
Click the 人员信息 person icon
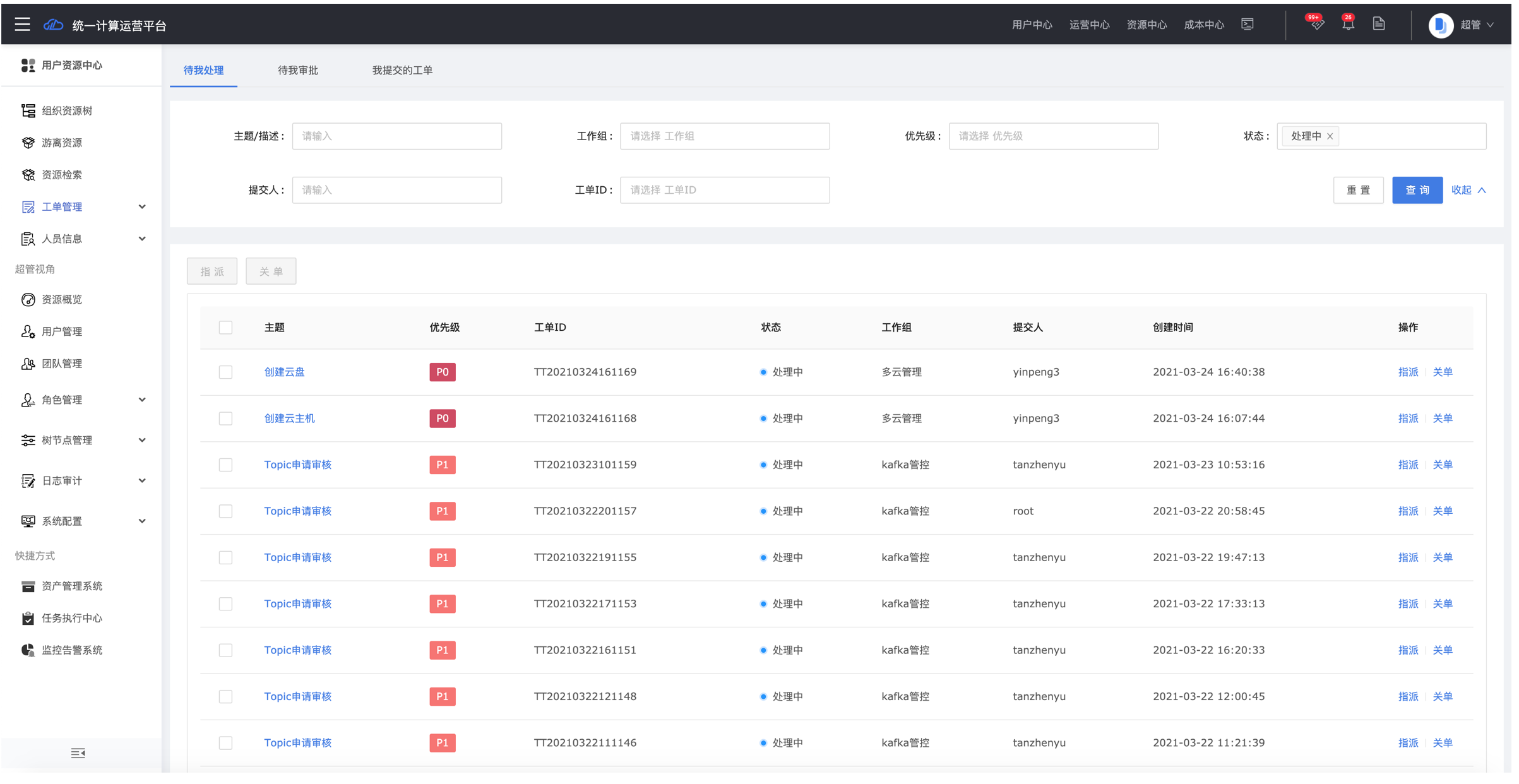point(28,239)
